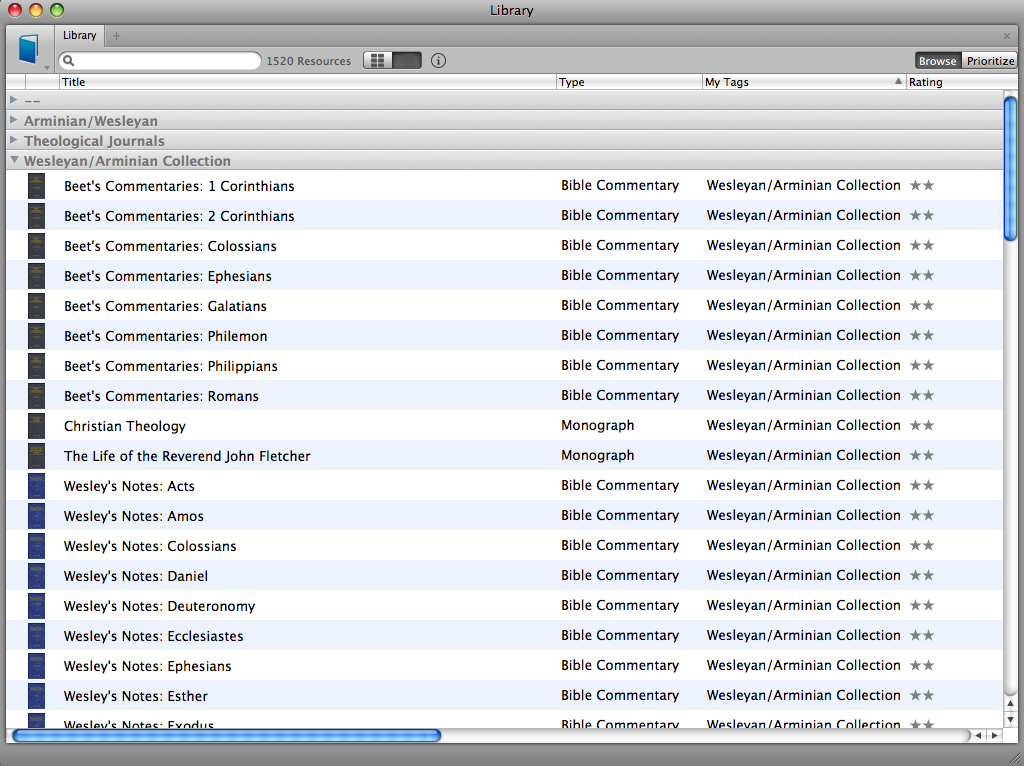Select title 'Beet's Commentaries: Galatians'

click(x=165, y=306)
